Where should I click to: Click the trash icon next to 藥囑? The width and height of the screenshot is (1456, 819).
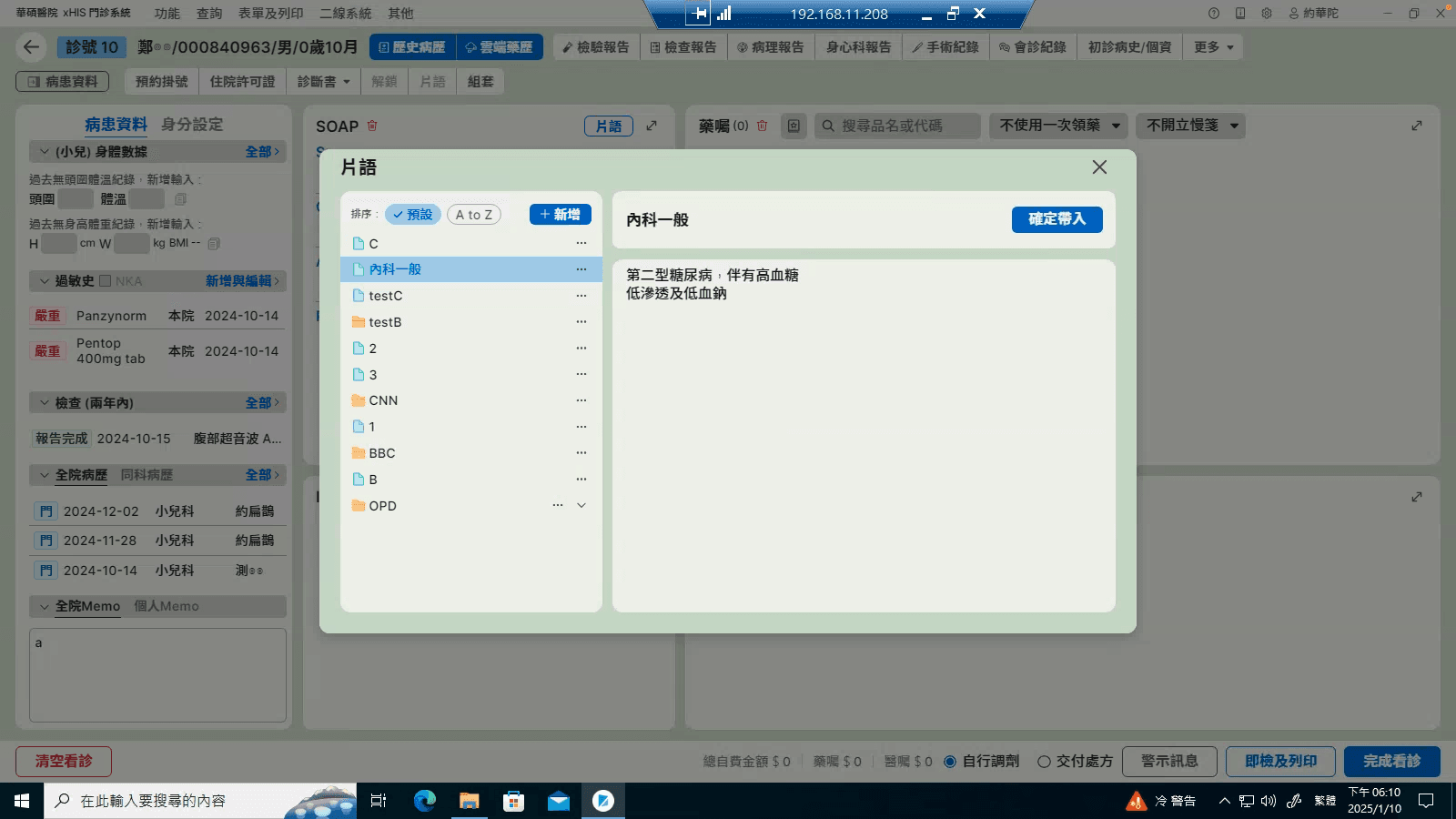click(763, 126)
